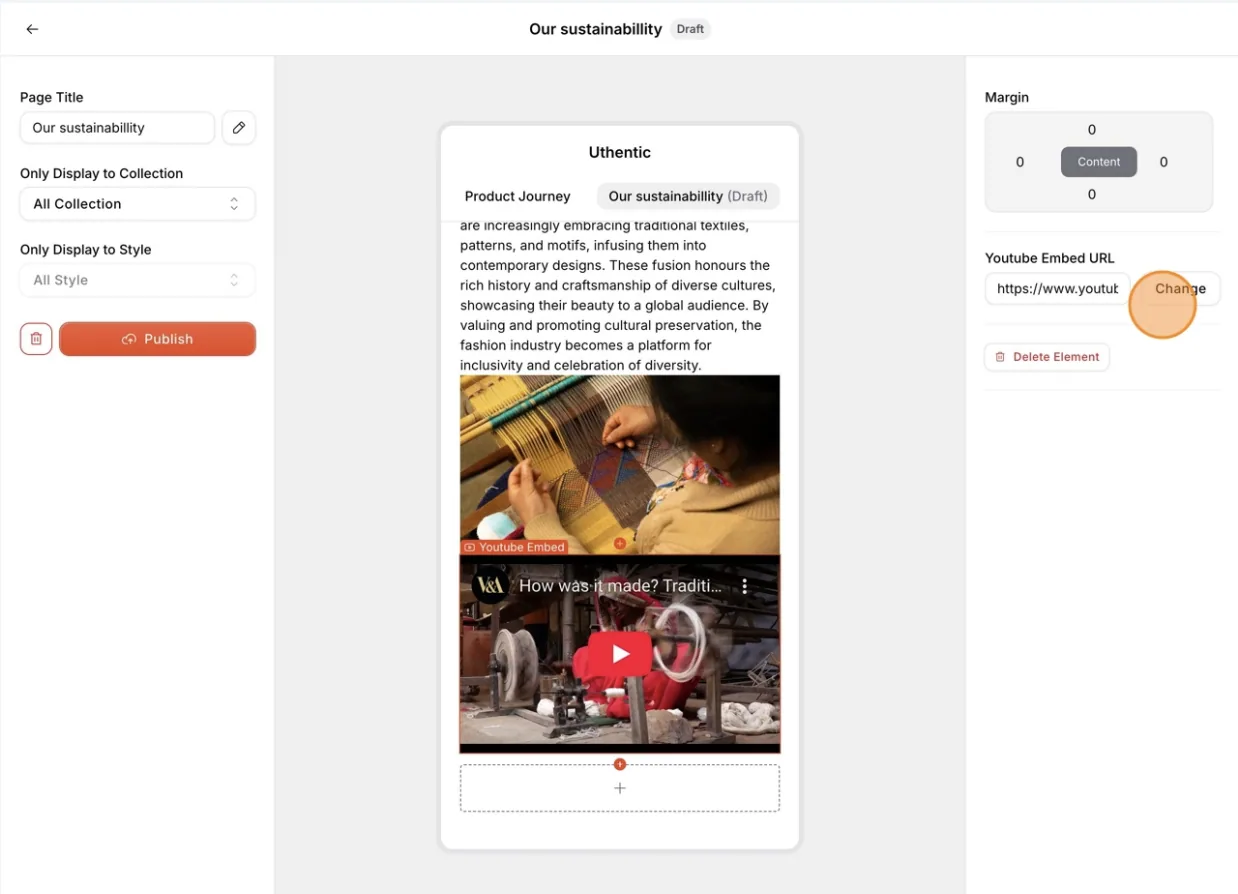The height and width of the screenshot is (894, 1238).
Task: Edit the Page Title input field
Action: coord(117,128)
